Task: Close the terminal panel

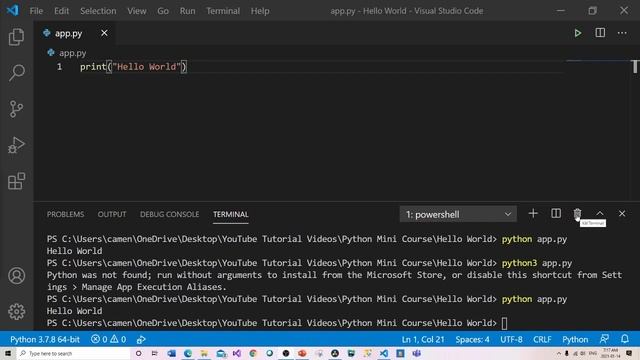Action: [622, 213]
